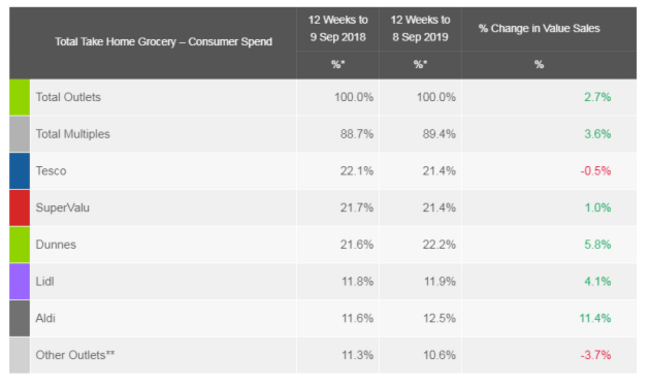Click the Total Take Home Grocery header
Image resolution: width=650 pixels, height=385 pixels.
click(x=163, y=42)
